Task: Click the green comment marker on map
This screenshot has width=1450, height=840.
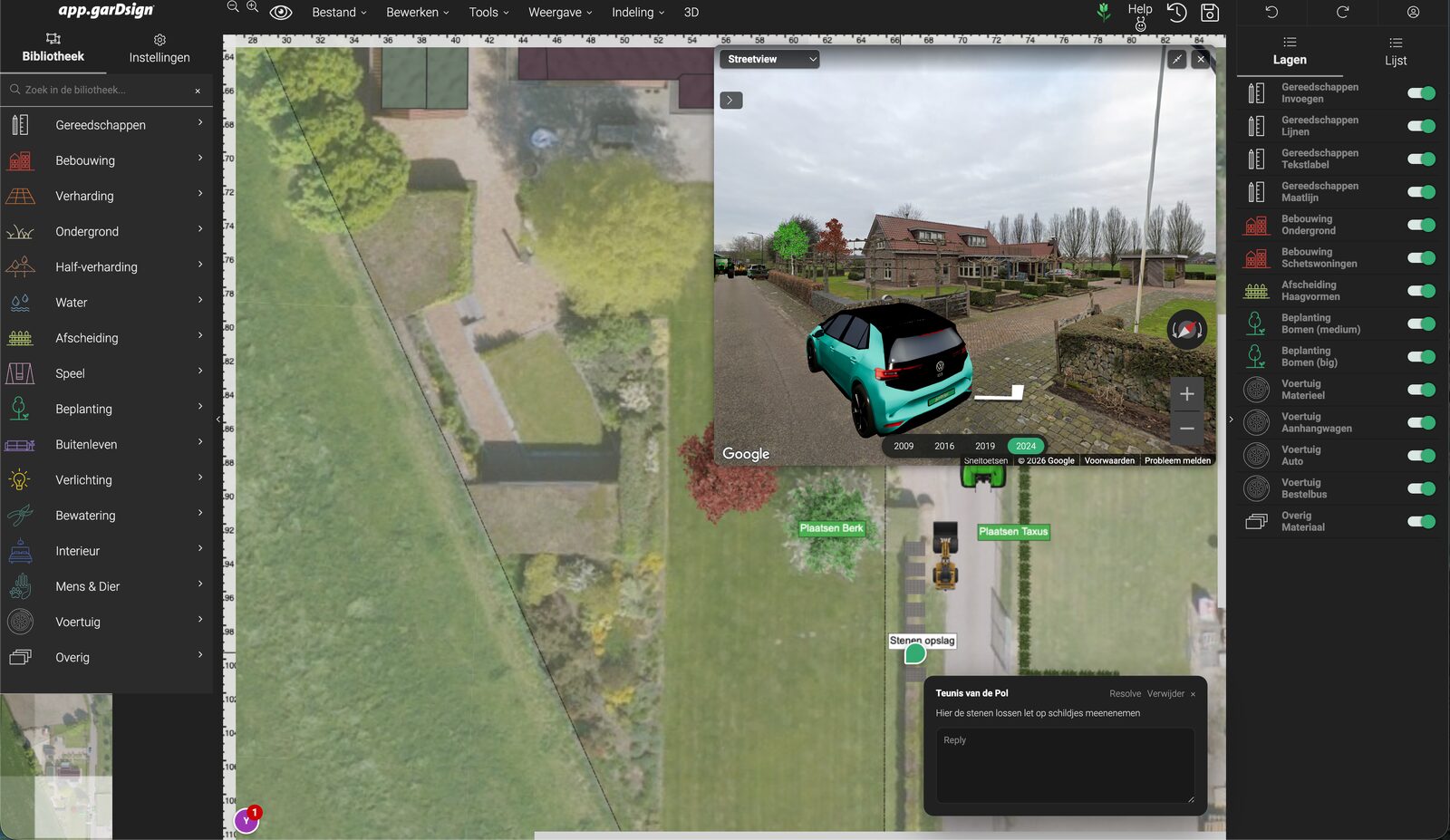Action: point(915,653)
